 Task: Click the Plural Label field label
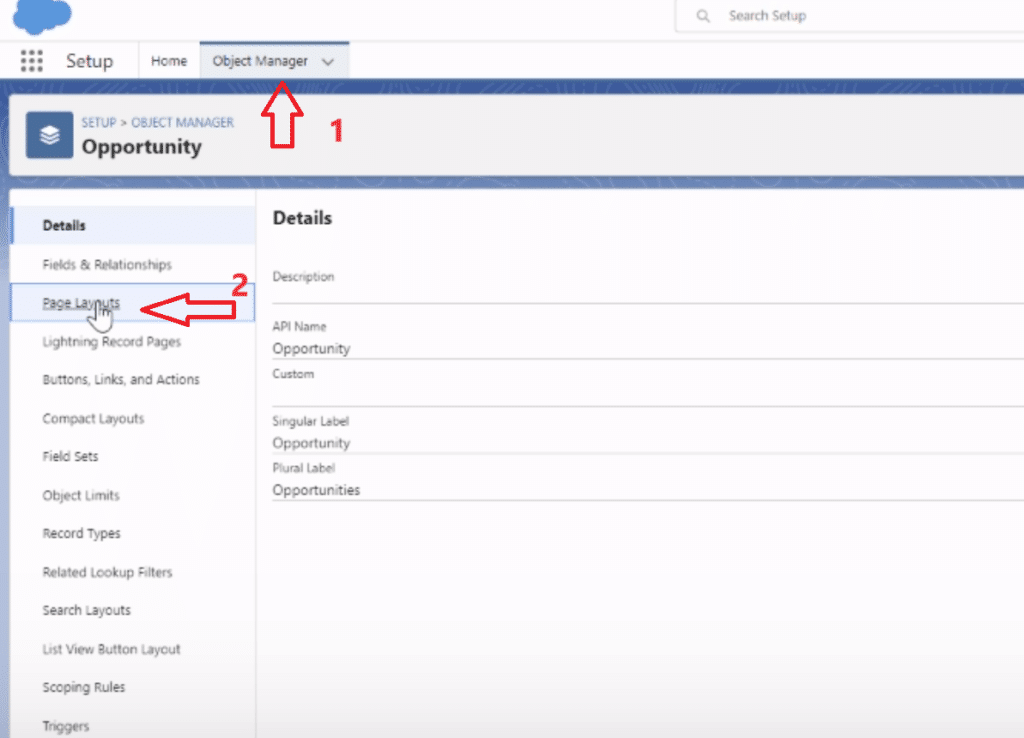click(x=304, y=468)
